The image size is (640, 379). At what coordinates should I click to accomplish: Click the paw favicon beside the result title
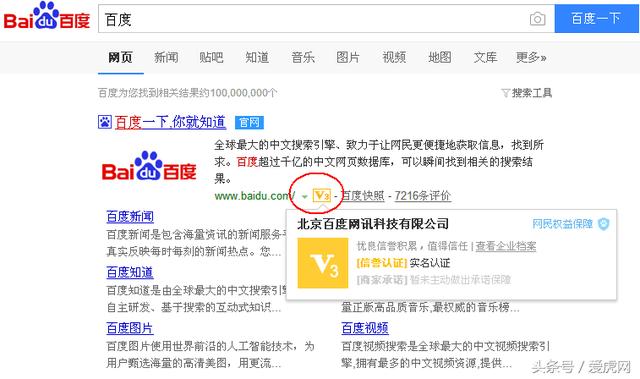105,122
